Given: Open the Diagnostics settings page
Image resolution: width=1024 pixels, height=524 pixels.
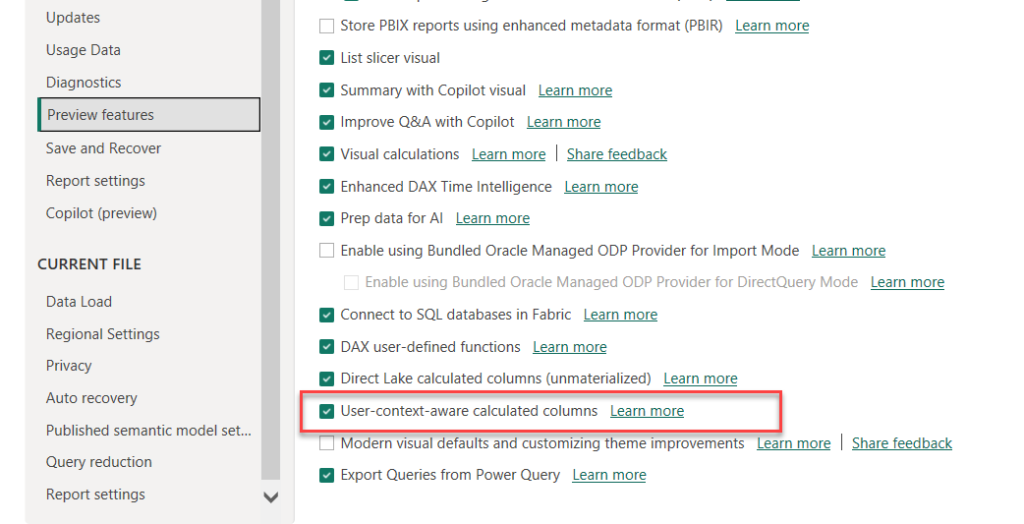Looking at the screenshot, I should (x=83, y=83).
